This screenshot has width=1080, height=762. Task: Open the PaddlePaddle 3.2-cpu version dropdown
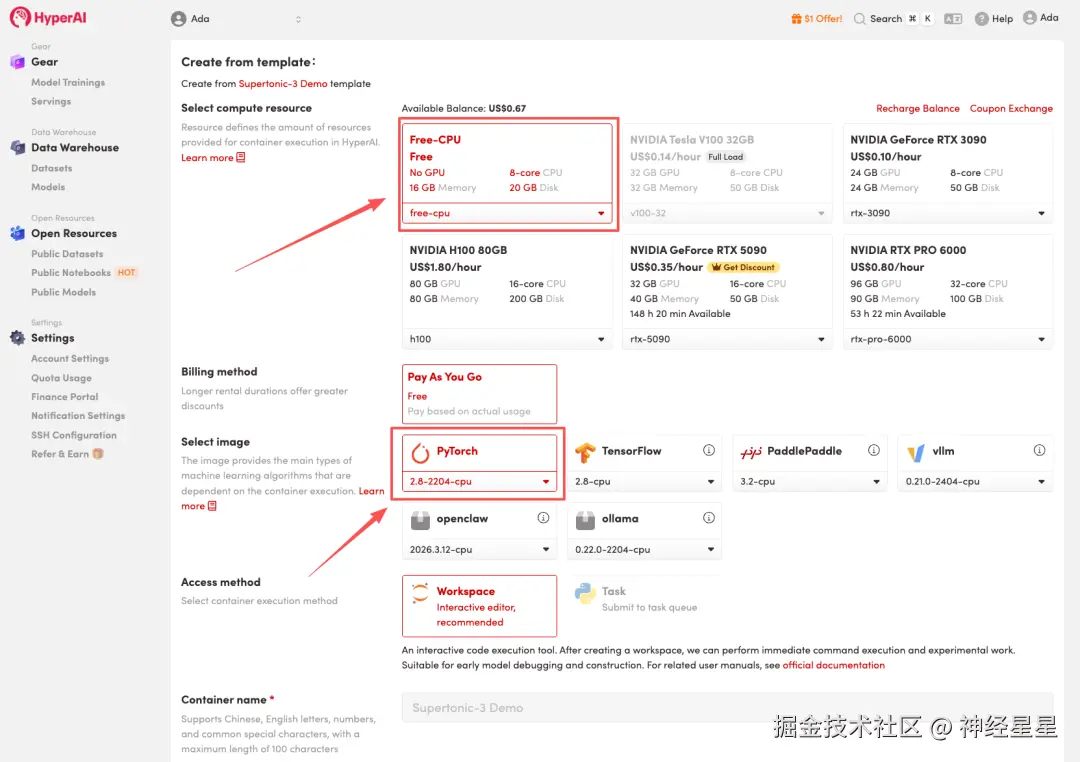(810, 482)
